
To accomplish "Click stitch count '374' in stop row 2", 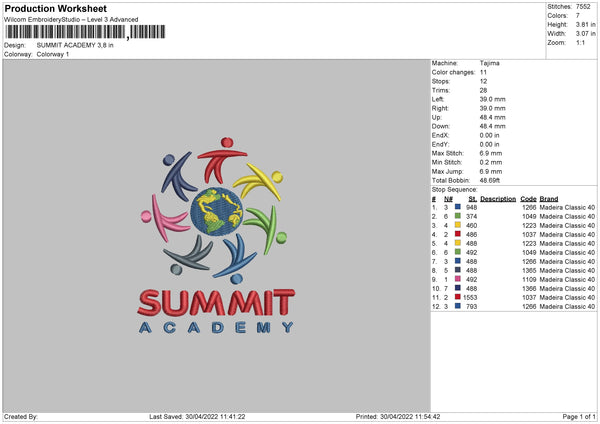I will (471, 217).
